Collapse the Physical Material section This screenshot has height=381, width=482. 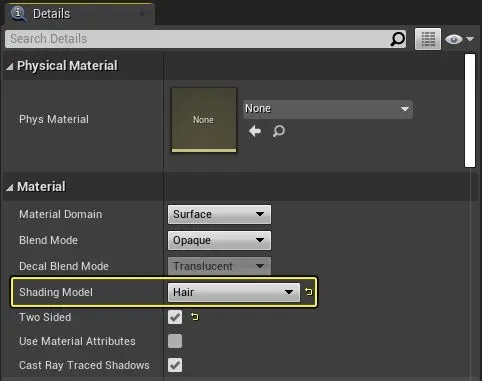click(10, 66)
